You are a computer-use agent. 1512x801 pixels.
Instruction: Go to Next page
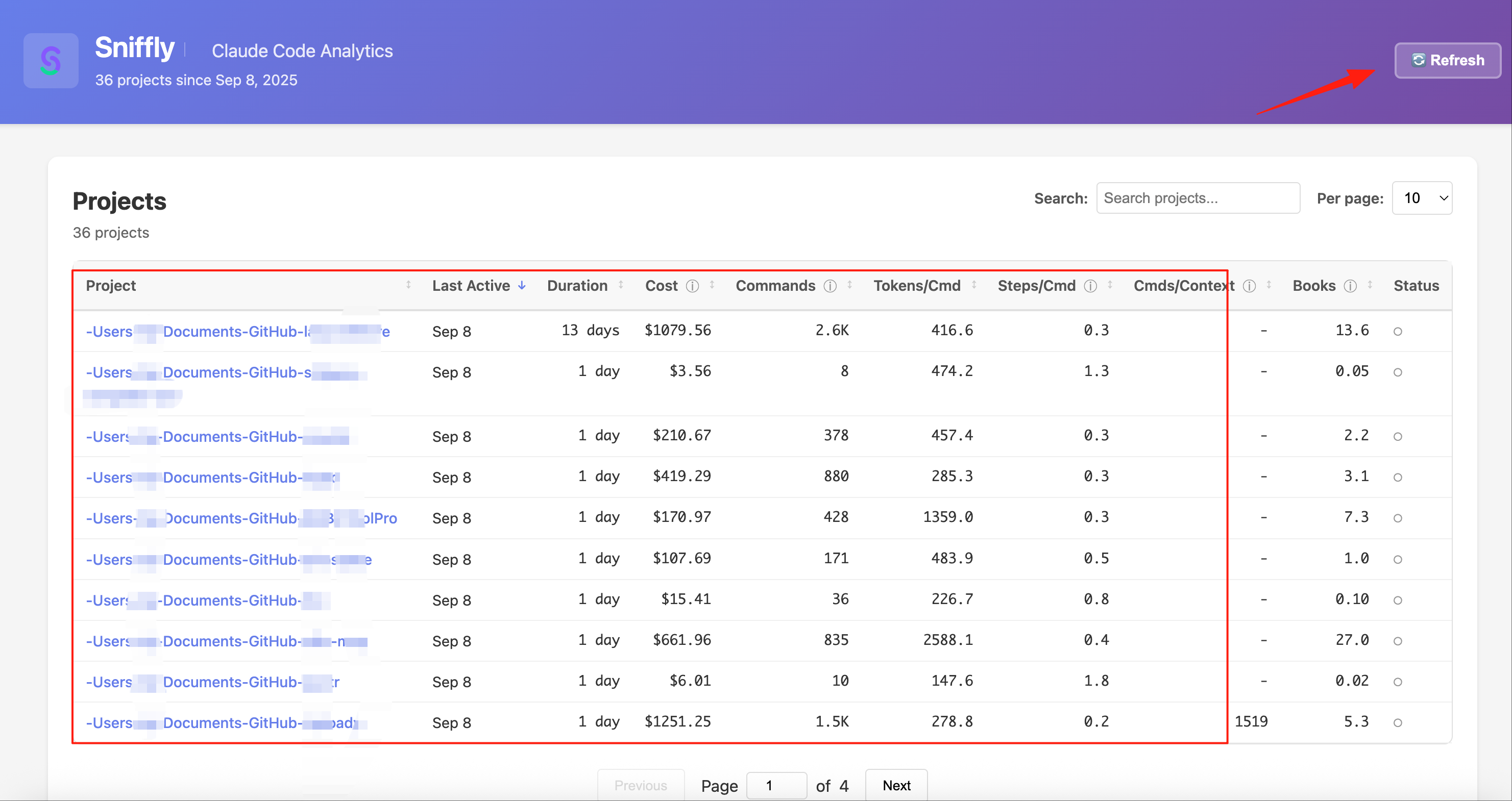[896, 785]
